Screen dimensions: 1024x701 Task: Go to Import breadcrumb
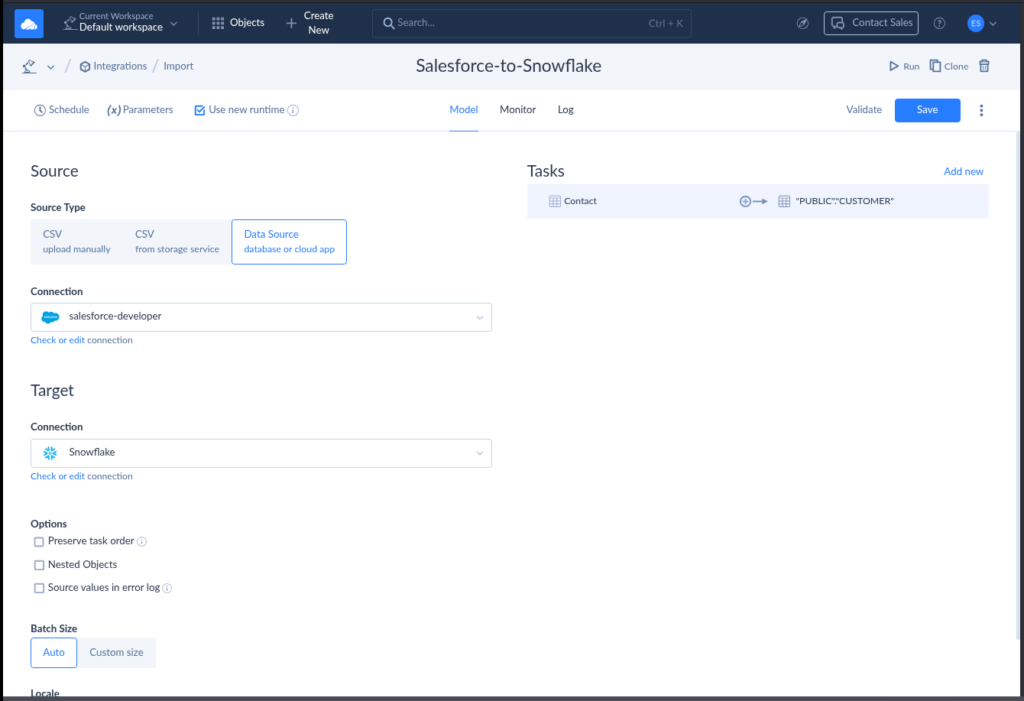178,66
